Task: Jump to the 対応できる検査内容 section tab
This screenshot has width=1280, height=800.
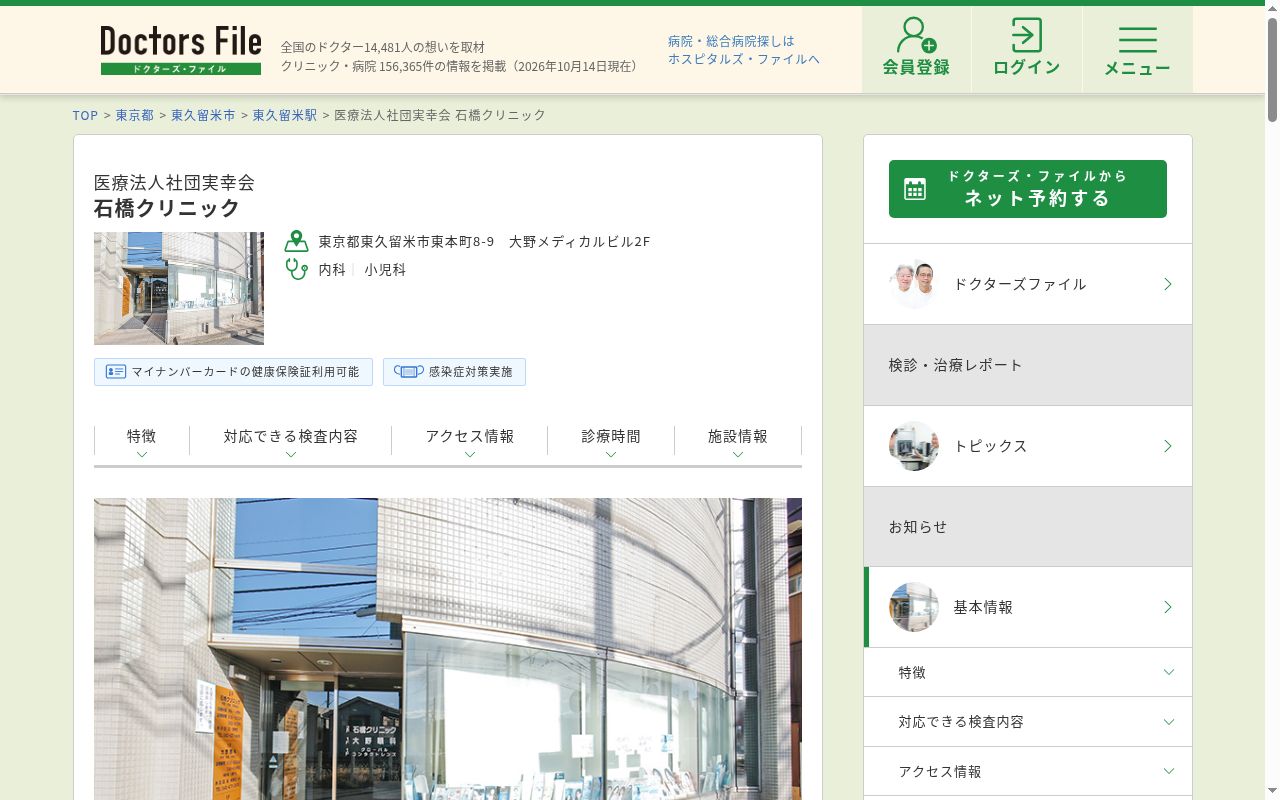Action: point(291,441)
